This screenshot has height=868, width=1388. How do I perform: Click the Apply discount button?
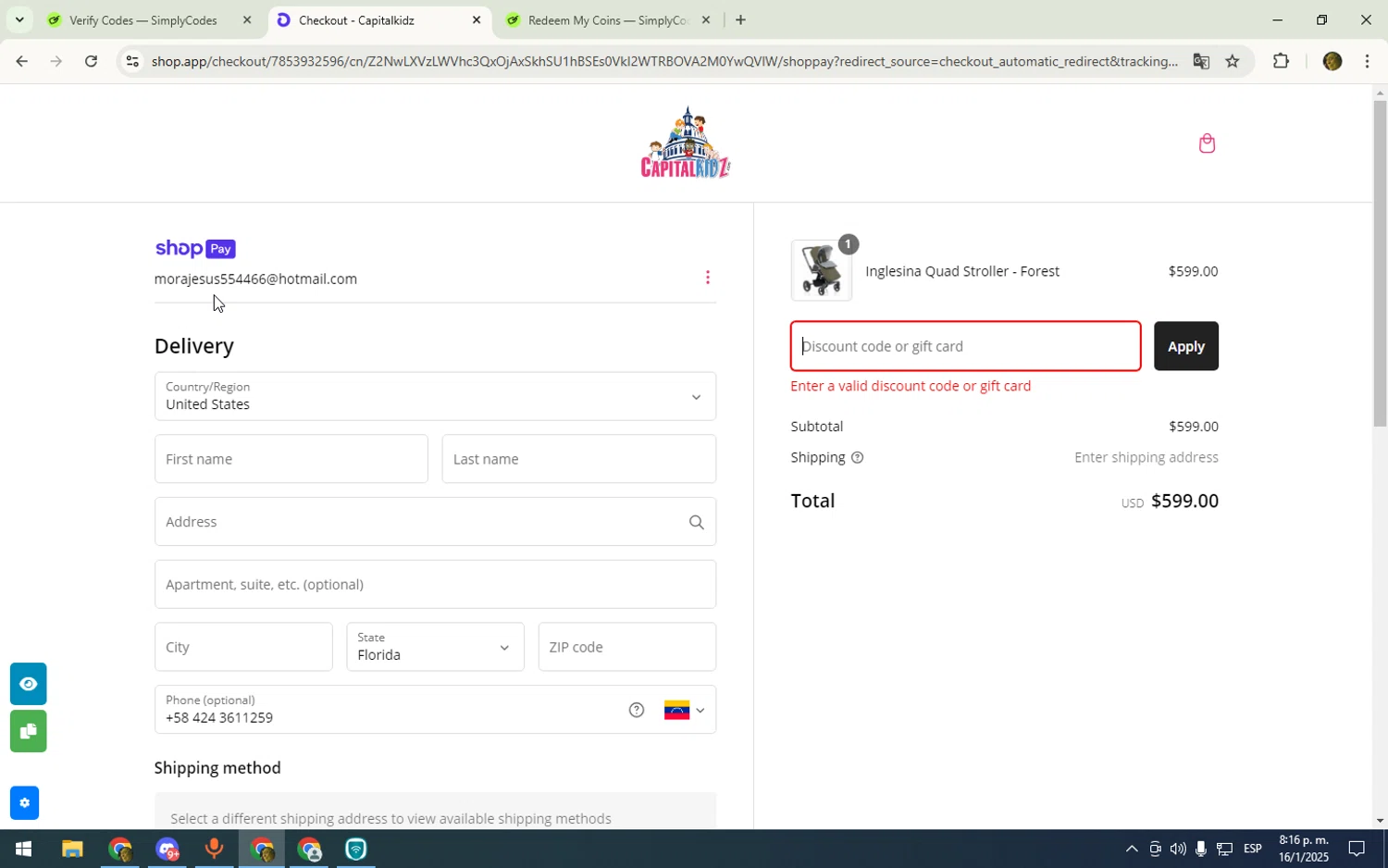(1185, 346)
